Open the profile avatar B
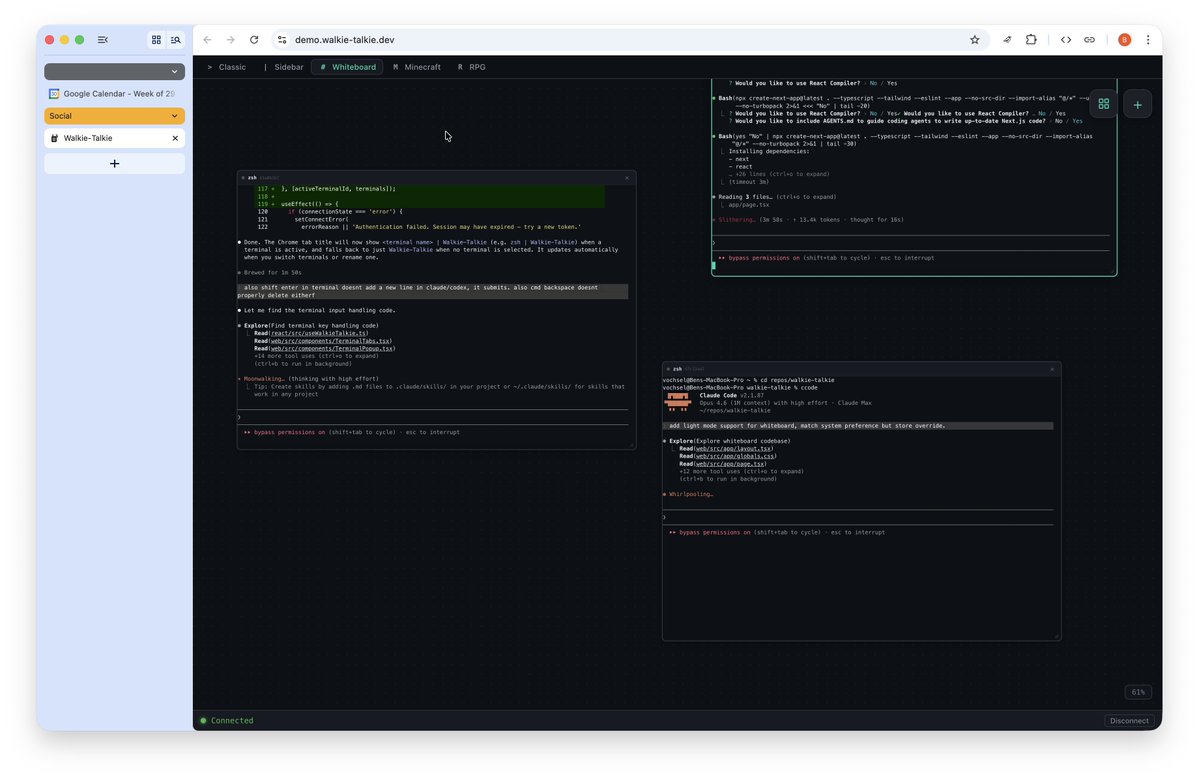Screen dimensions: 1199x779 click(x=1124, y=40)
